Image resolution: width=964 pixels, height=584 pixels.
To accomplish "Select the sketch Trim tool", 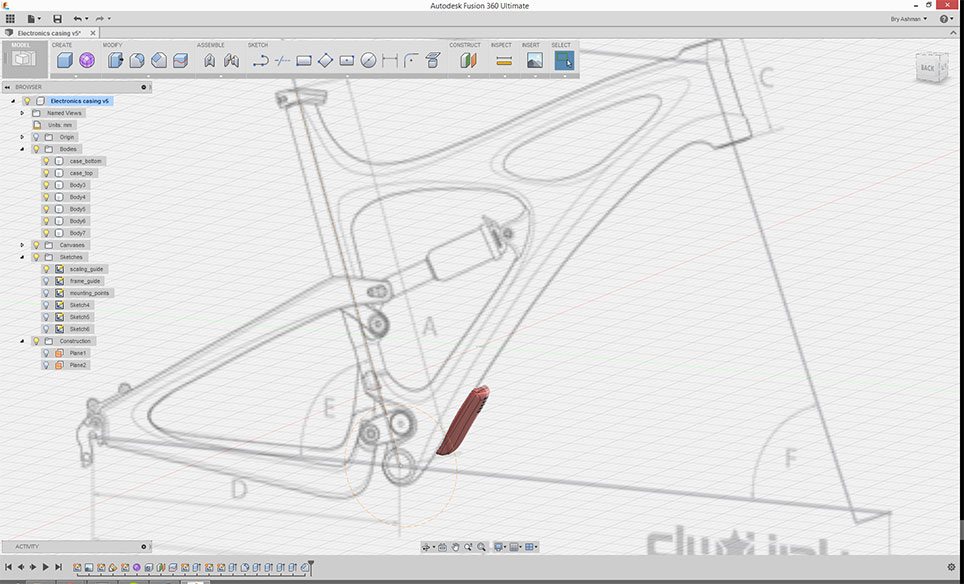I will pos(282,60).
